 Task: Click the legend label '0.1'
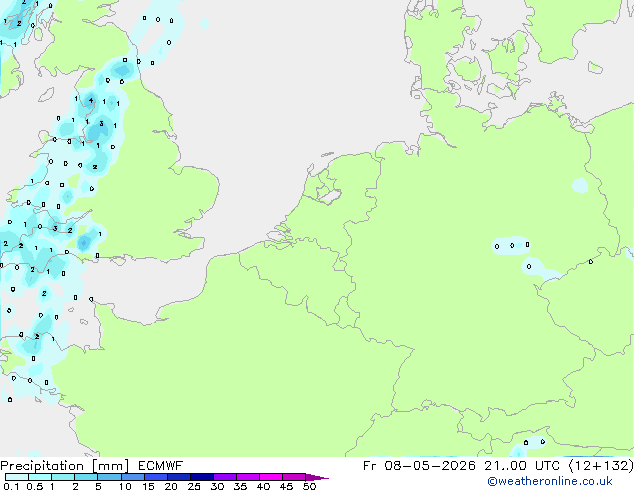[11, 486]
